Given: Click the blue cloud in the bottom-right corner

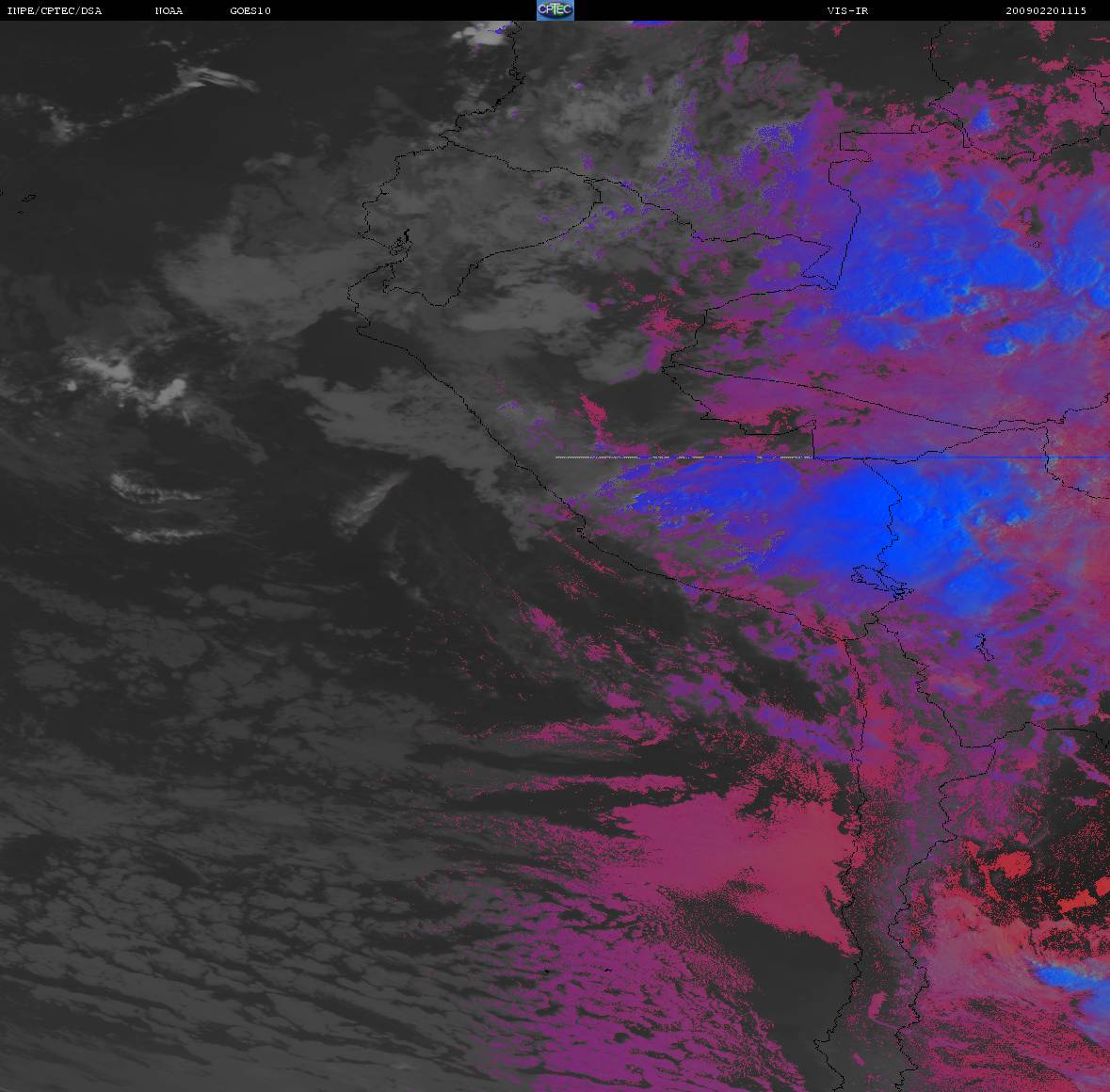Looking at the screenshot, I should point(1073,984).
